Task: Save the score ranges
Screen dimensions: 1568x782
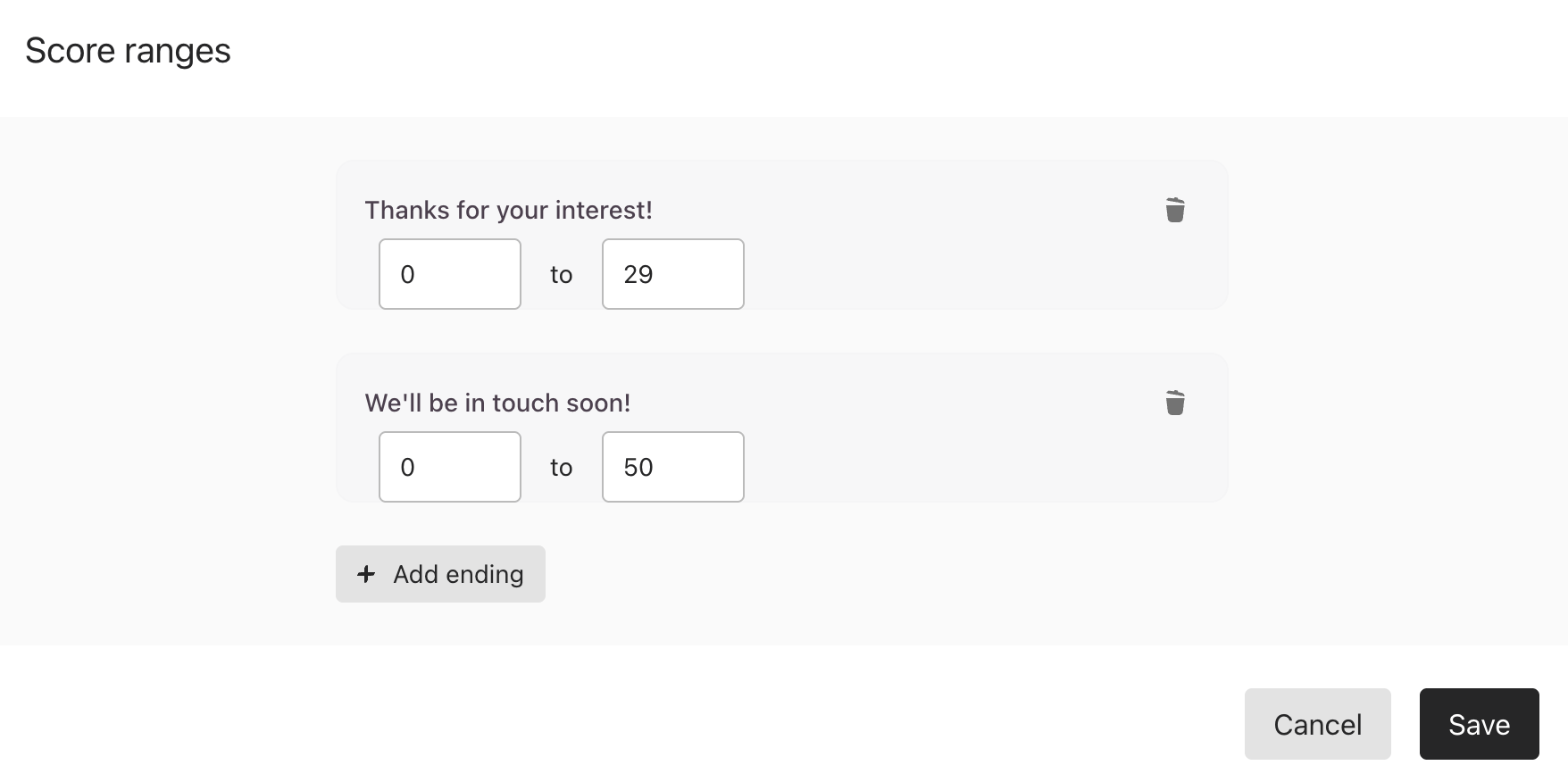Action: click(x=1479, y=724)
